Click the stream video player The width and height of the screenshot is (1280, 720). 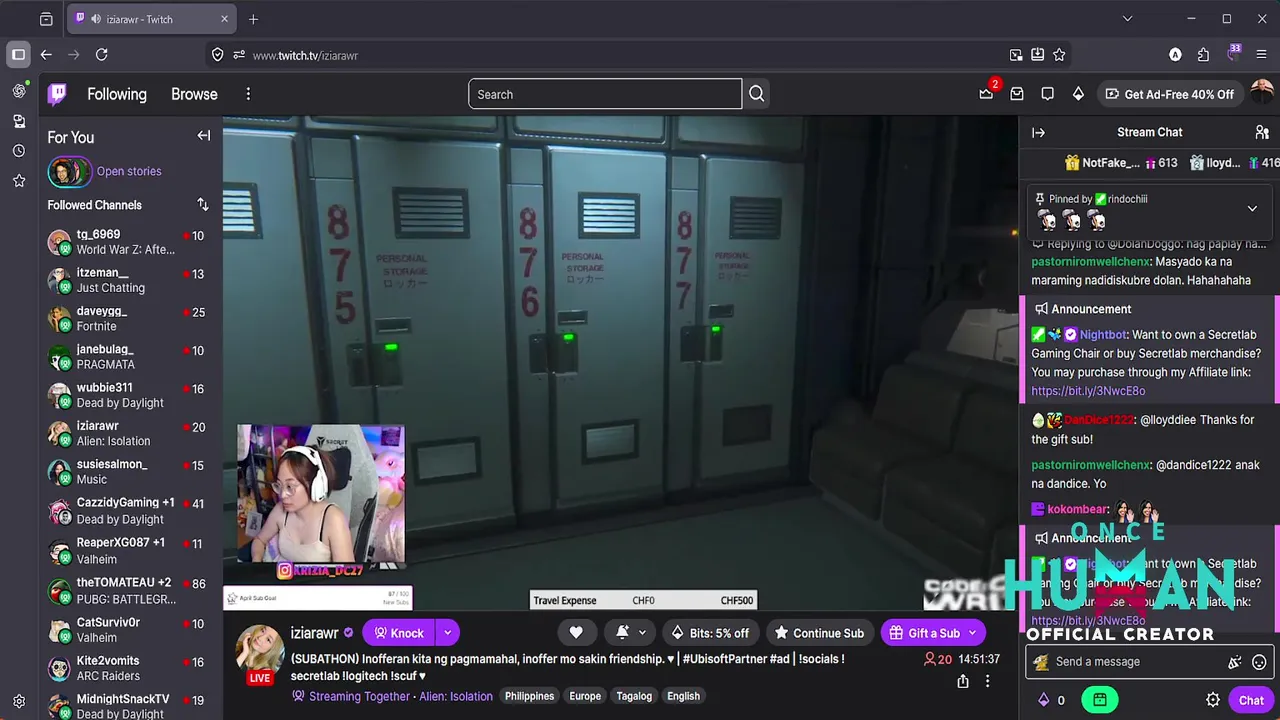point(620,363)
